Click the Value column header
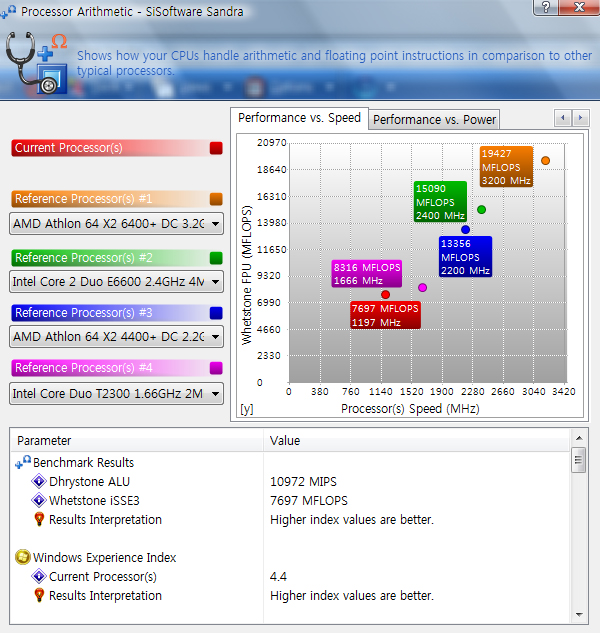 [417, 440]
